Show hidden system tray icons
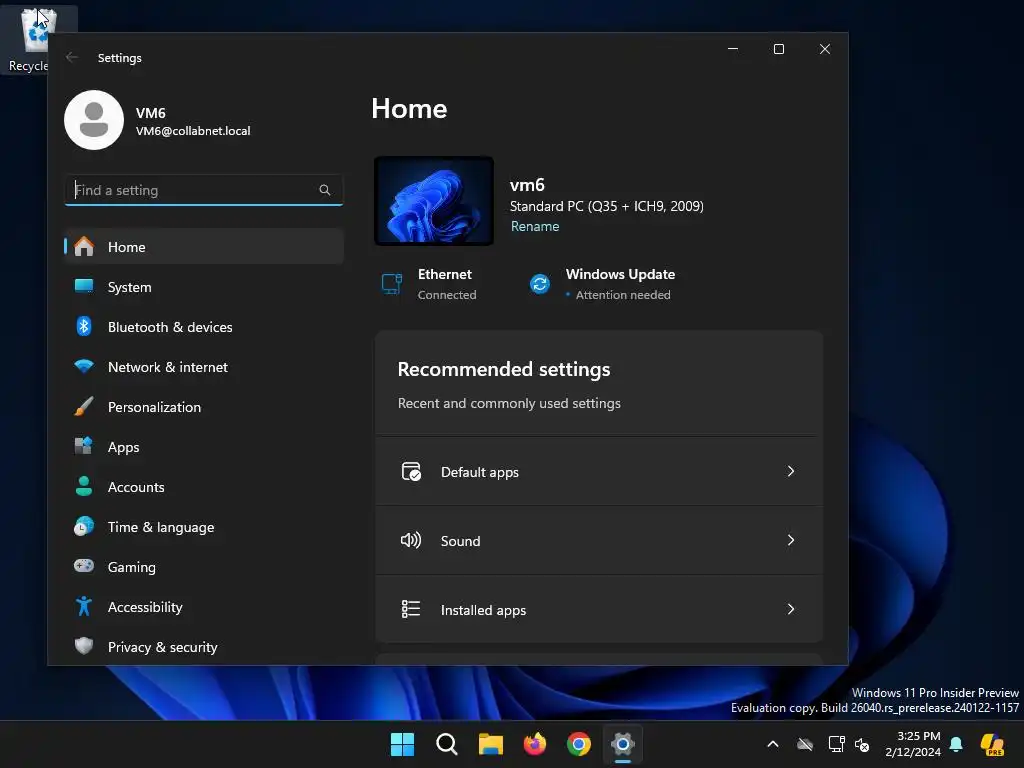The image size is (1024, 768). point(773,744)
